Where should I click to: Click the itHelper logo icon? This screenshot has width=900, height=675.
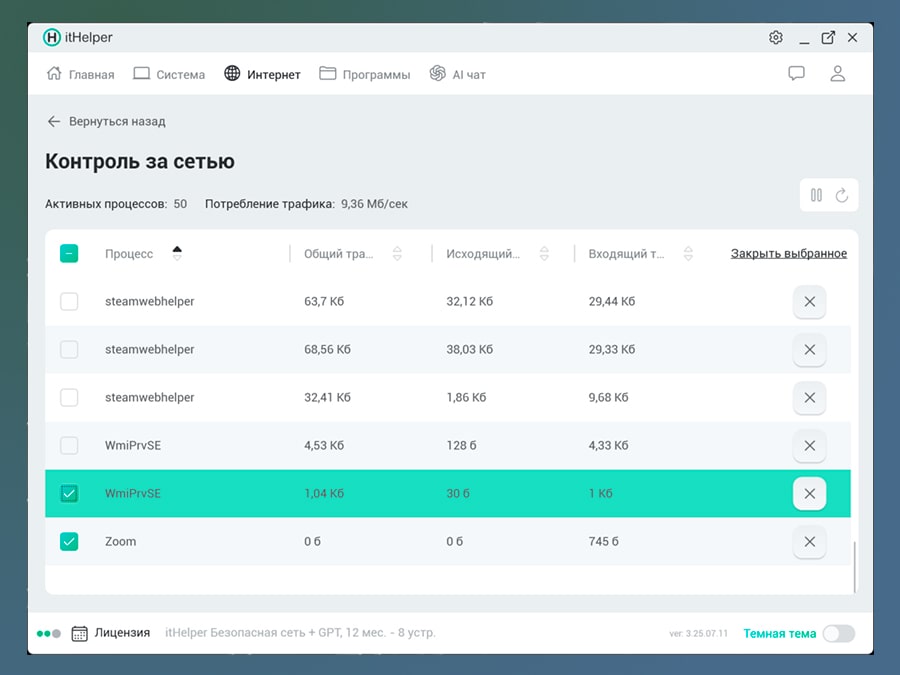(x=52, y=38)
